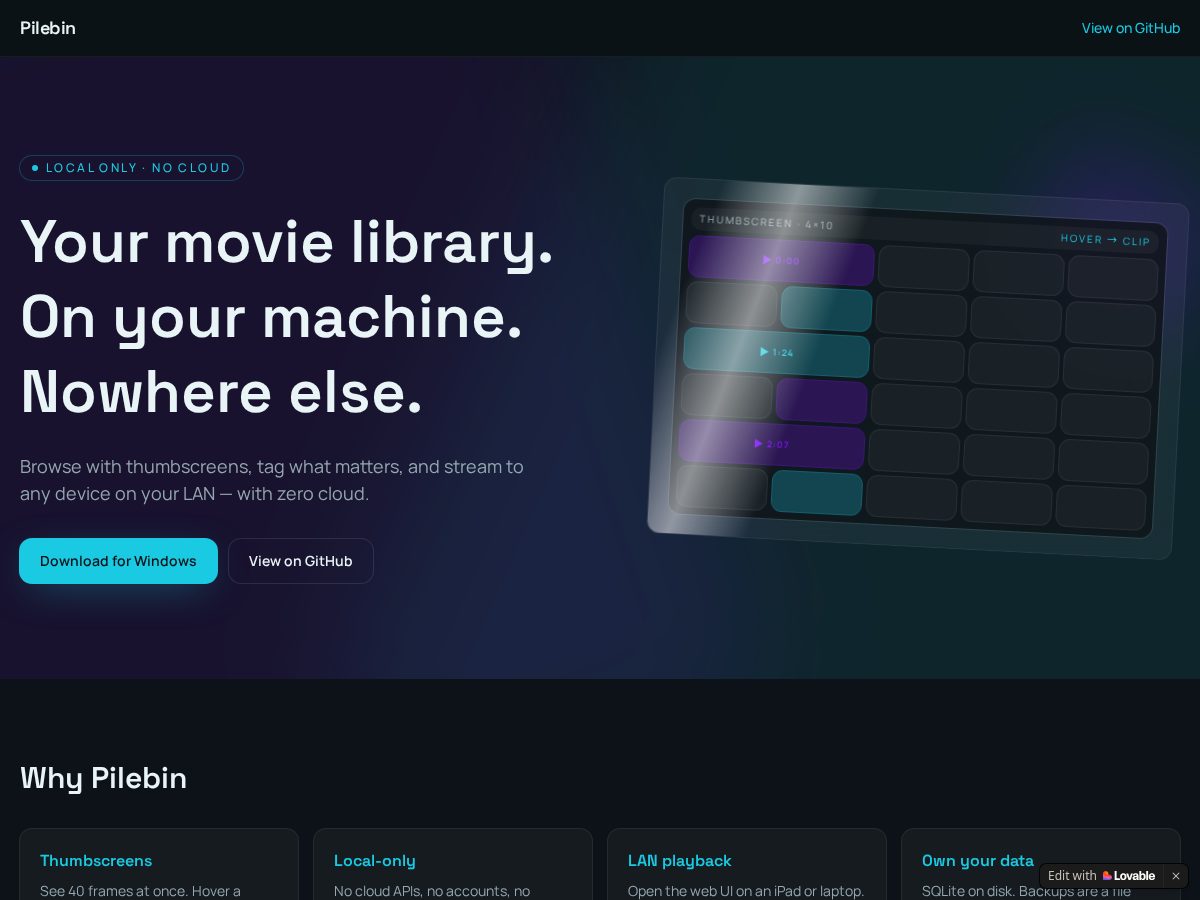Open View on GitHub link in top navigation bar
This screenshot has width=1200, height=900.
coord(1131,28)
